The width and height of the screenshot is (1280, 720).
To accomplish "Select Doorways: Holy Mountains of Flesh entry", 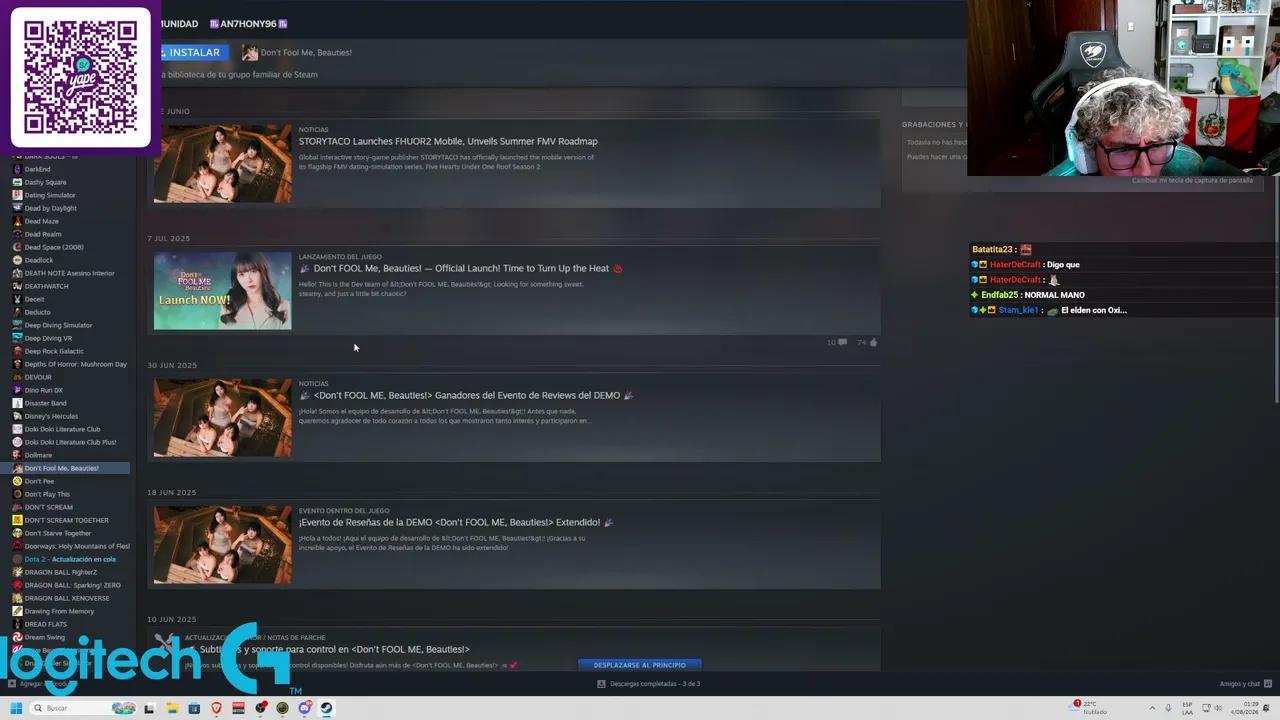I will (77, 546).
